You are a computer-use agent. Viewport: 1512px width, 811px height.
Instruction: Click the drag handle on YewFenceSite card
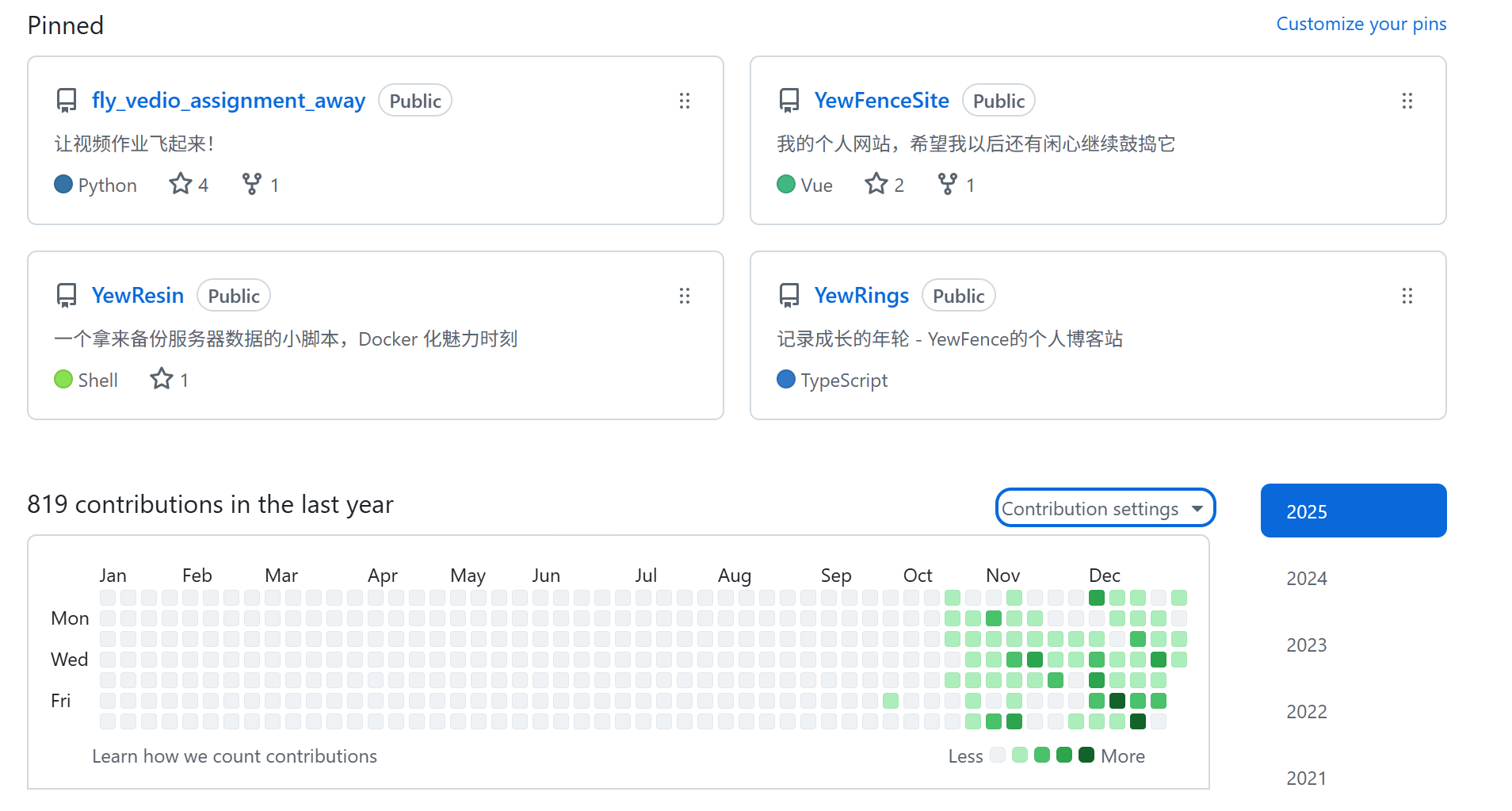pos(1407,101)
